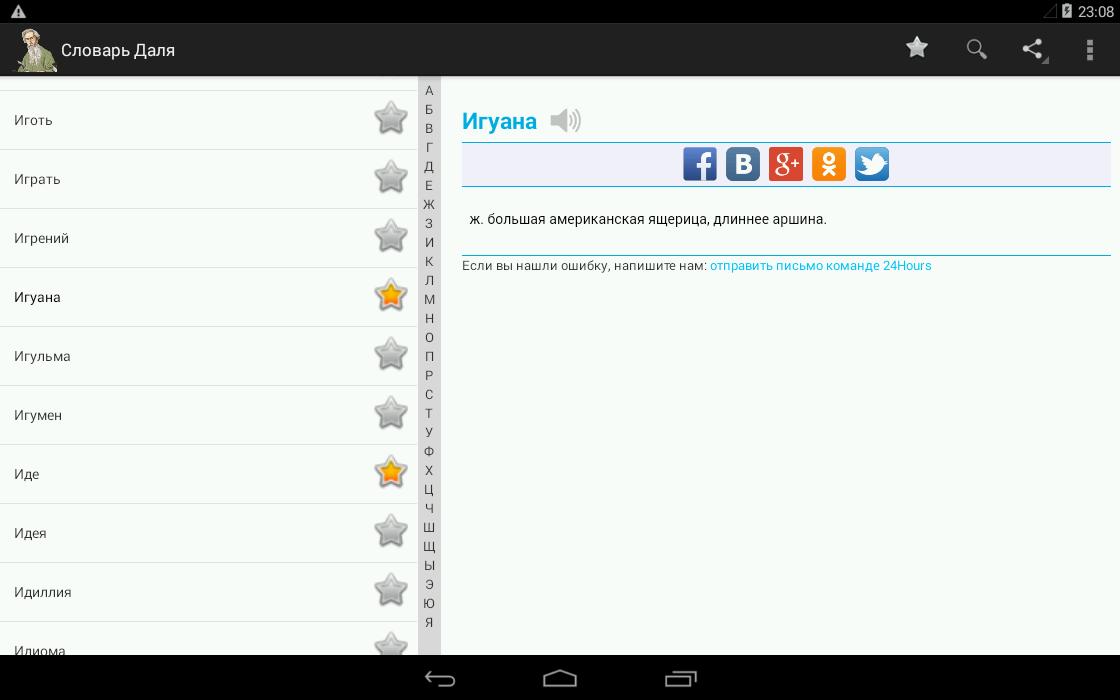Jump to letter Ж in index
Viewport: 1120px width, 700px height.
pos(429,204)
